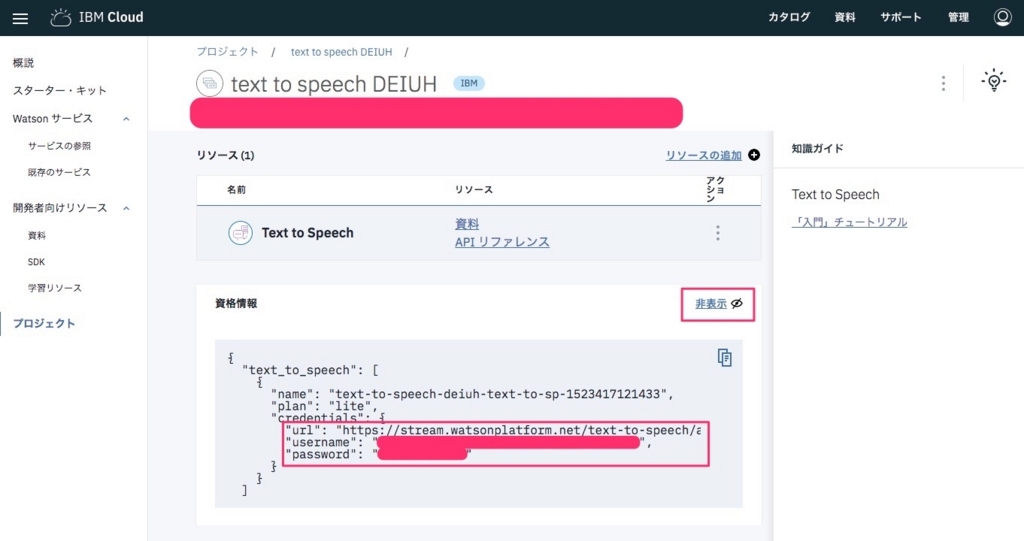Select サービスの参照 in the sidebar
The image size is (1024, 541).
point(59,146)
